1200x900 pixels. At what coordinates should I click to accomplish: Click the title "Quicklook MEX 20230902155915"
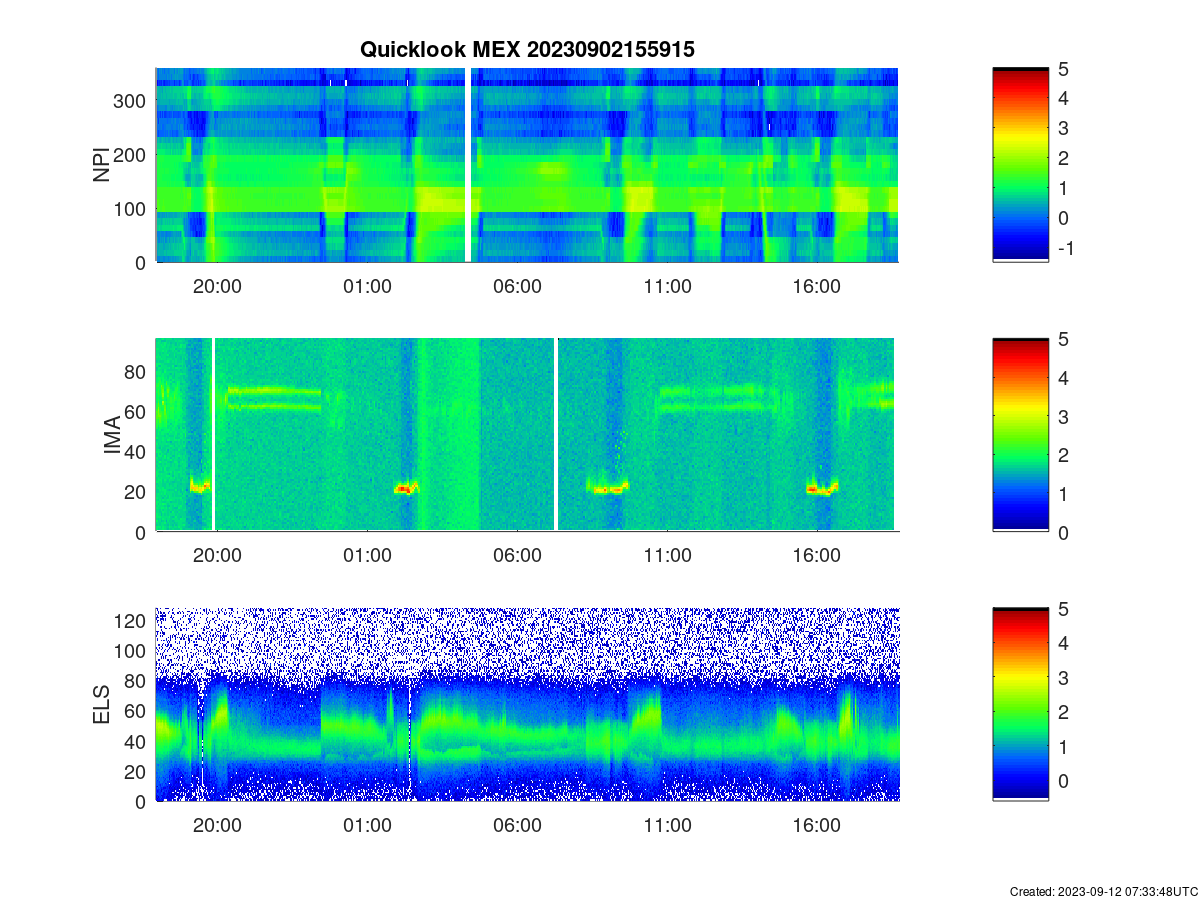pyautogui.click(x=527, y=49)
